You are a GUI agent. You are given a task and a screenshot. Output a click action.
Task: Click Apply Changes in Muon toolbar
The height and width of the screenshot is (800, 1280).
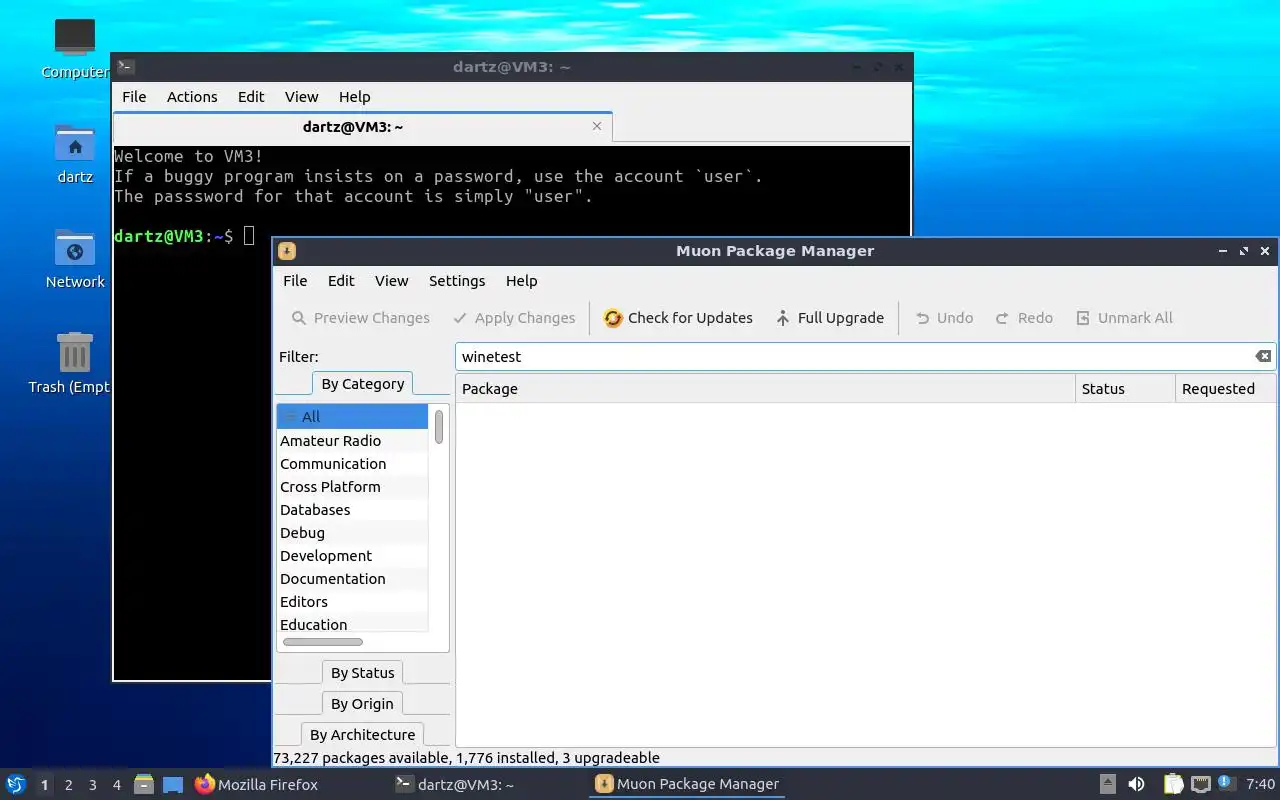[x=514, y=318]
